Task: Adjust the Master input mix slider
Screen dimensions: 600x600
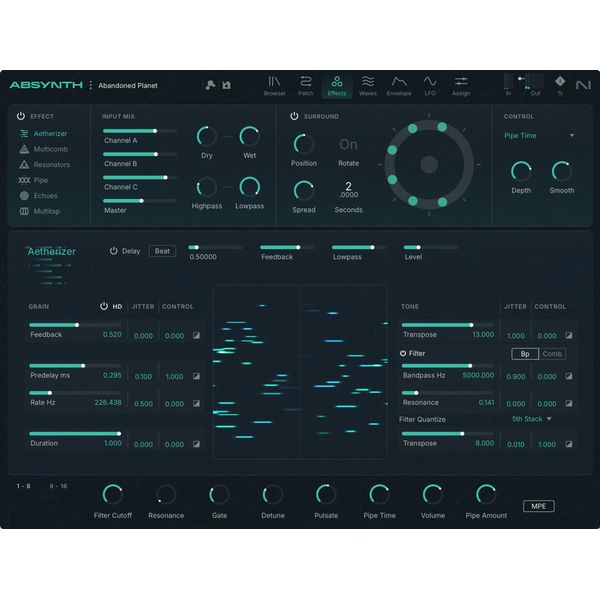Action: coord(140,201)
